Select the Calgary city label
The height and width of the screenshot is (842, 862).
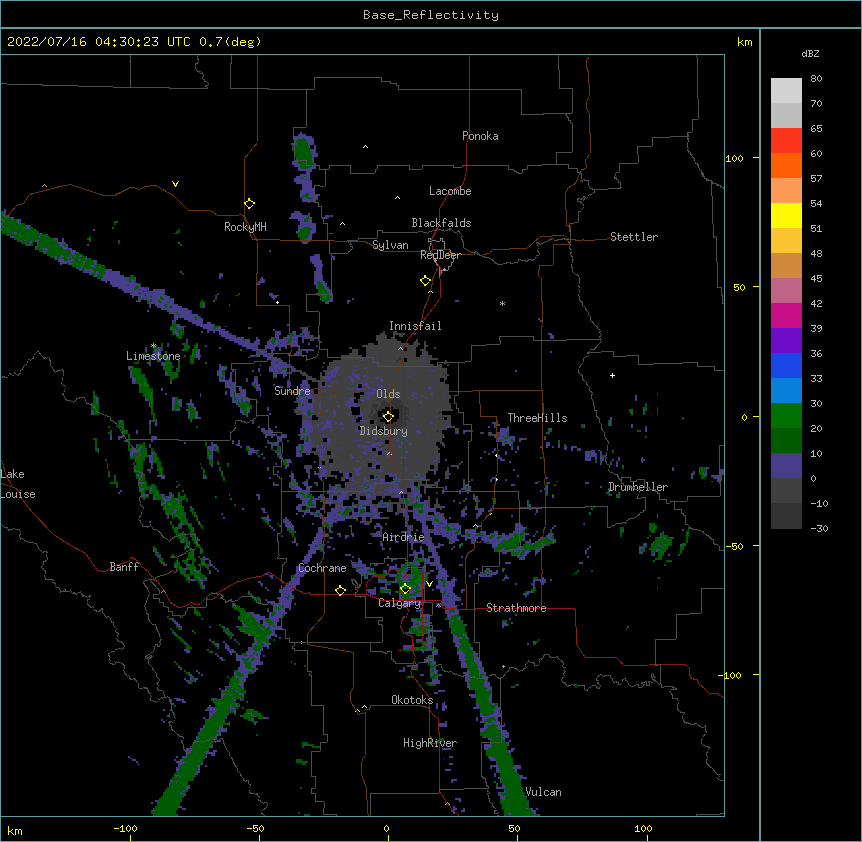click(x=400, y=603)
